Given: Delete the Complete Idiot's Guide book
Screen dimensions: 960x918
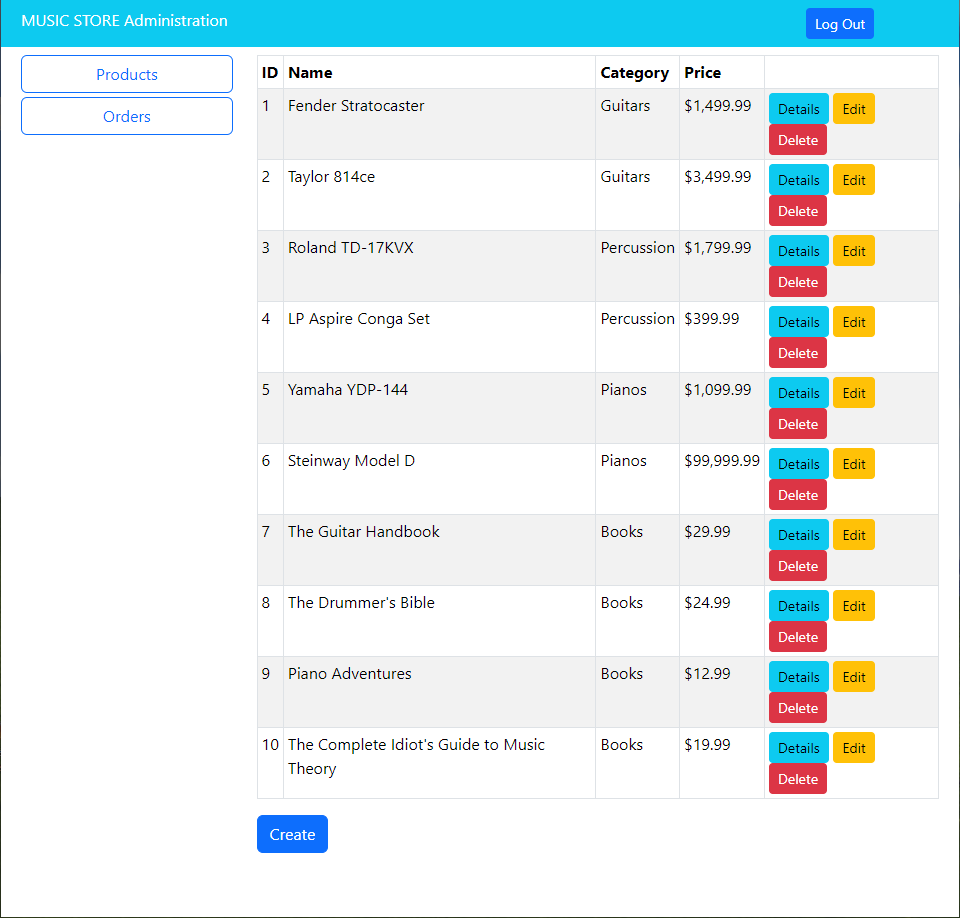Looking at the screenshot, I should [x=797, y=779].
